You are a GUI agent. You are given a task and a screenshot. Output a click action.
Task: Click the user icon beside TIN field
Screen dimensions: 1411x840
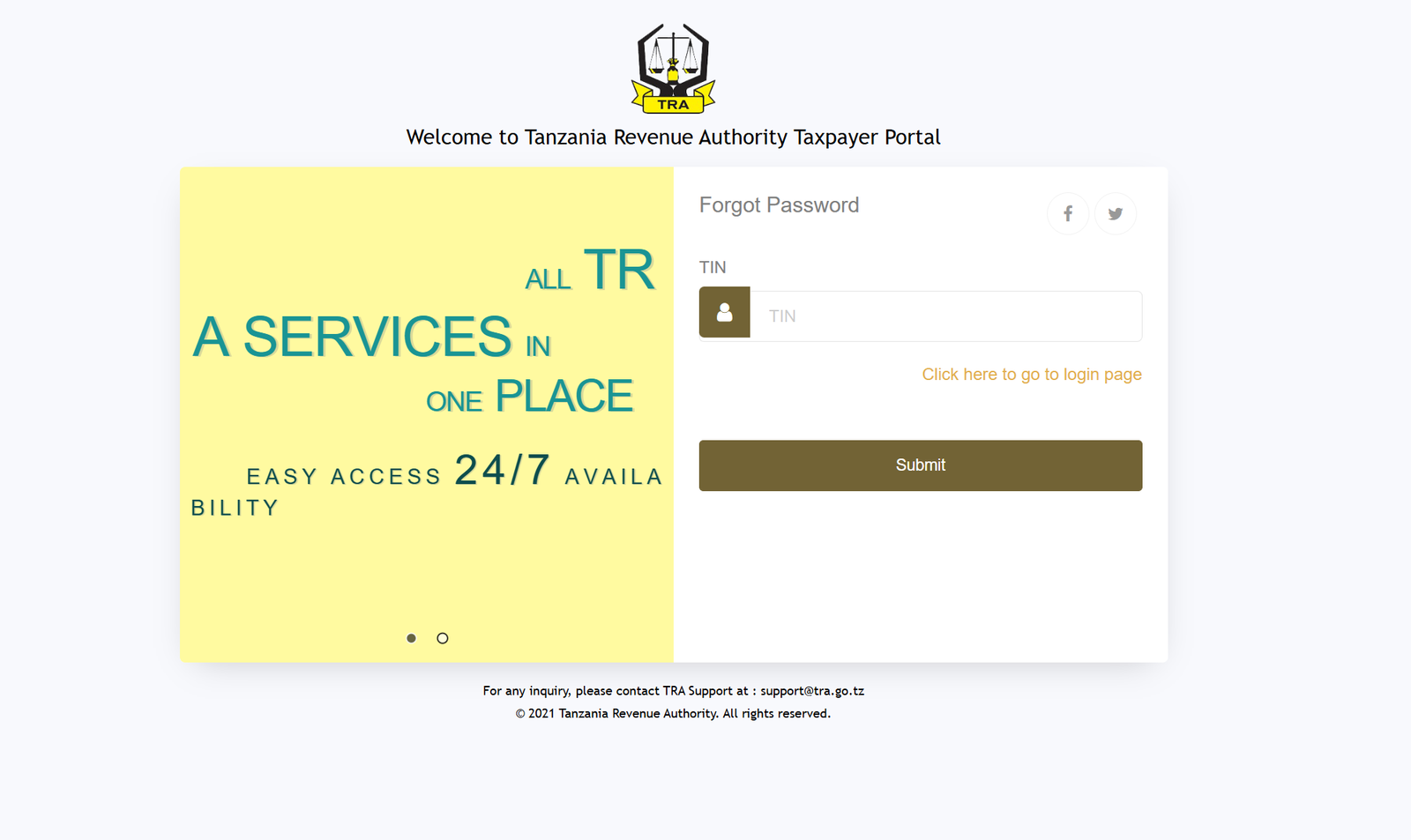coord(724,312)
